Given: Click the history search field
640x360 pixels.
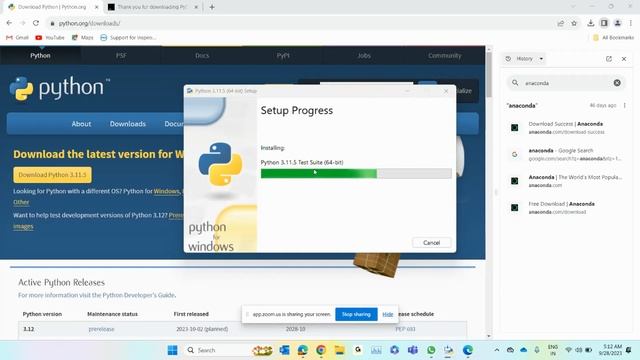Looking at the screenshot, I should point(567,83).
